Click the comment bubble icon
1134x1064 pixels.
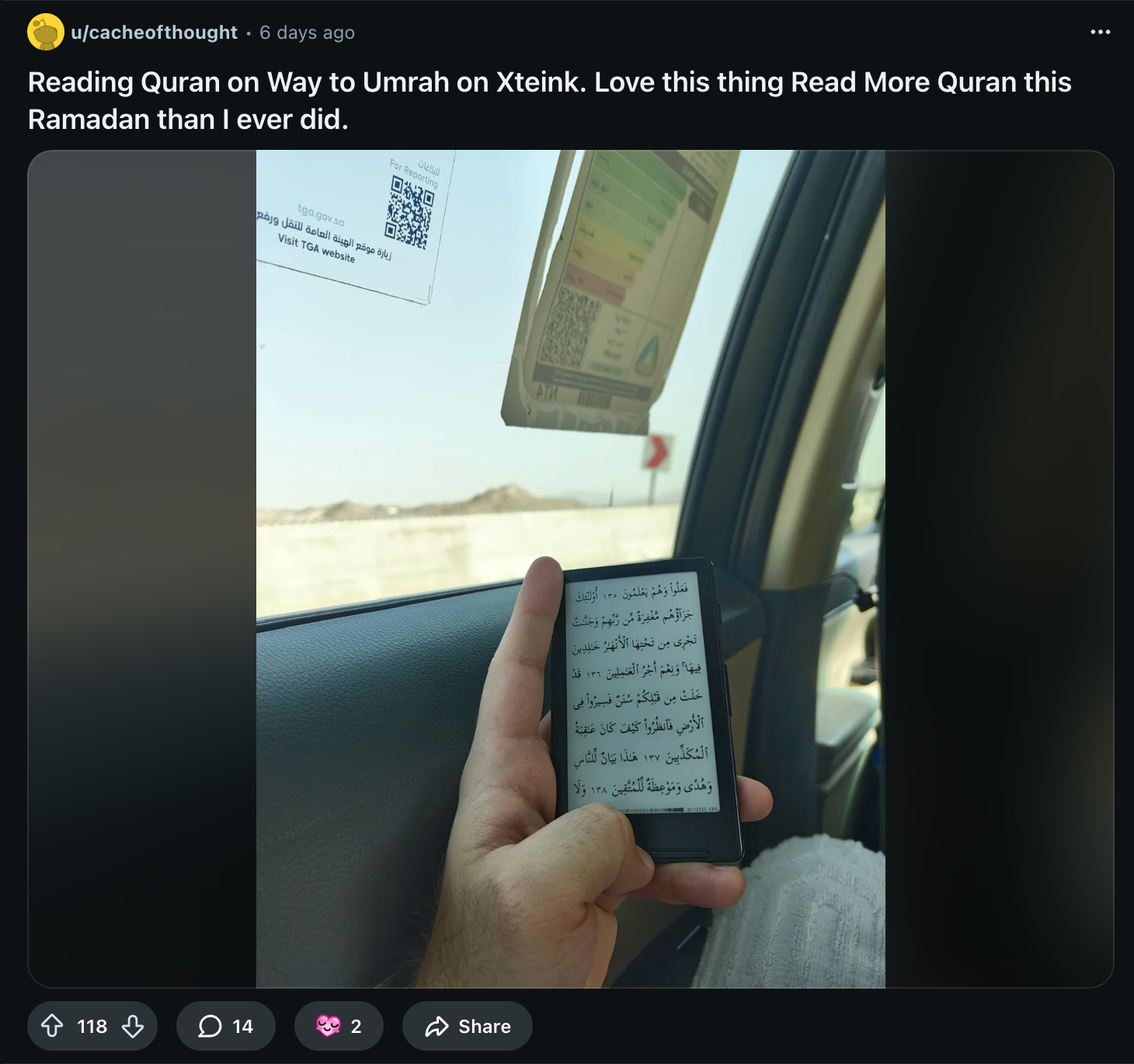[x=210, y=1026]
